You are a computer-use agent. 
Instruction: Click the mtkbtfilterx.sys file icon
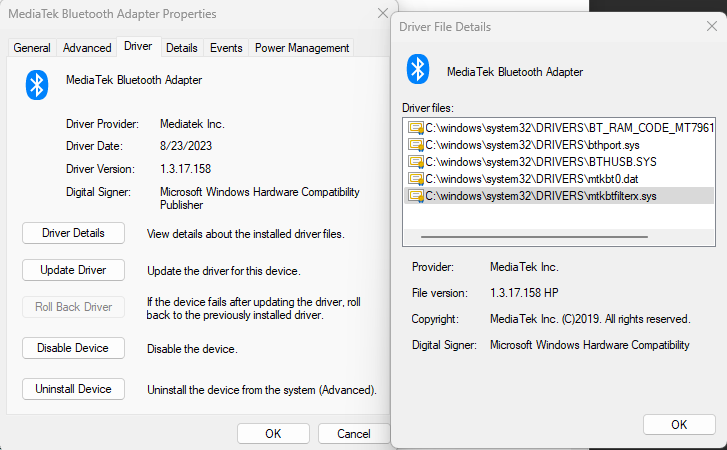pyautogui.click(x=415, y=196)
